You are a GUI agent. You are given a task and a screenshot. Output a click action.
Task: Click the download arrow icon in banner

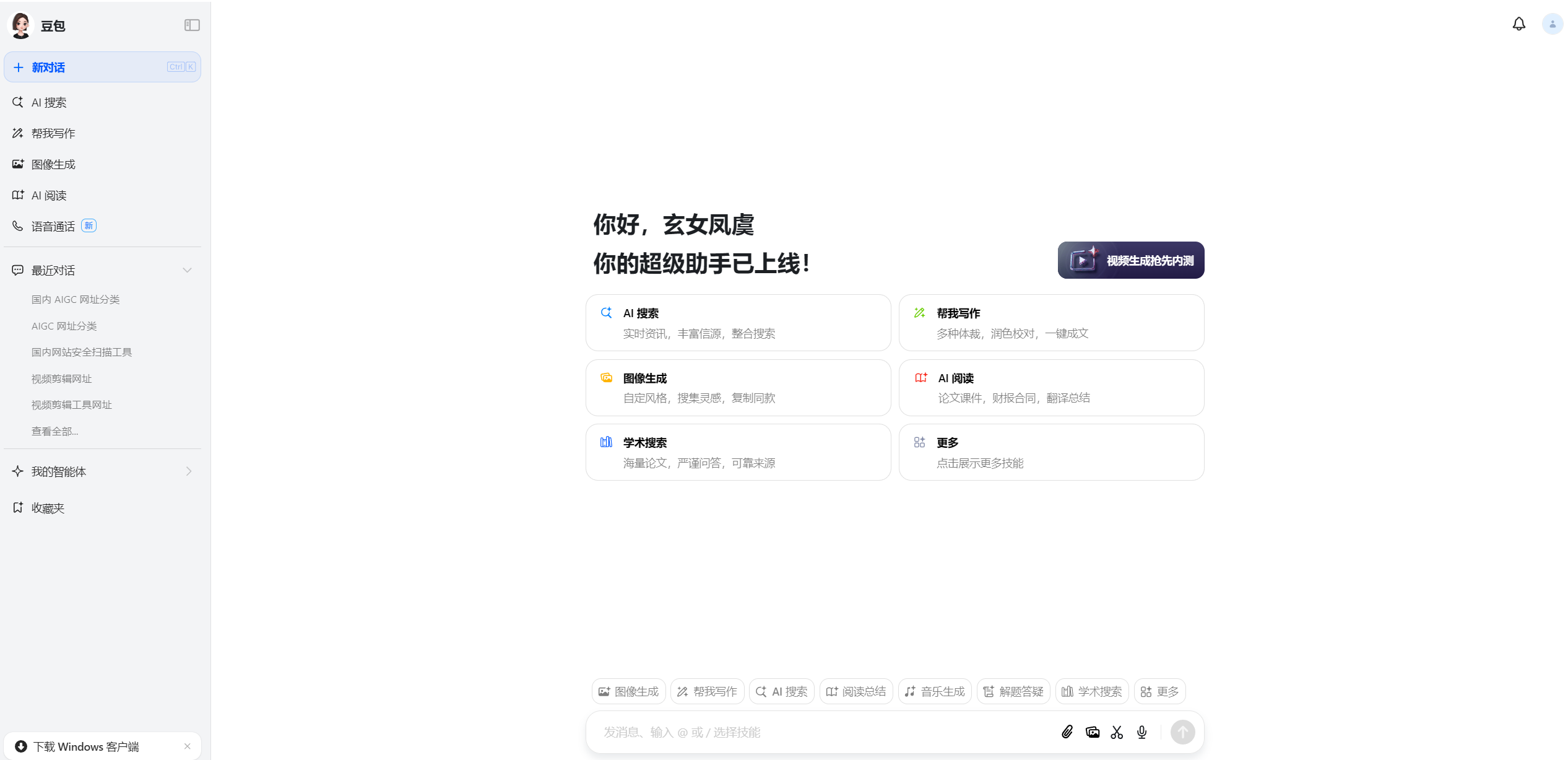21,746
